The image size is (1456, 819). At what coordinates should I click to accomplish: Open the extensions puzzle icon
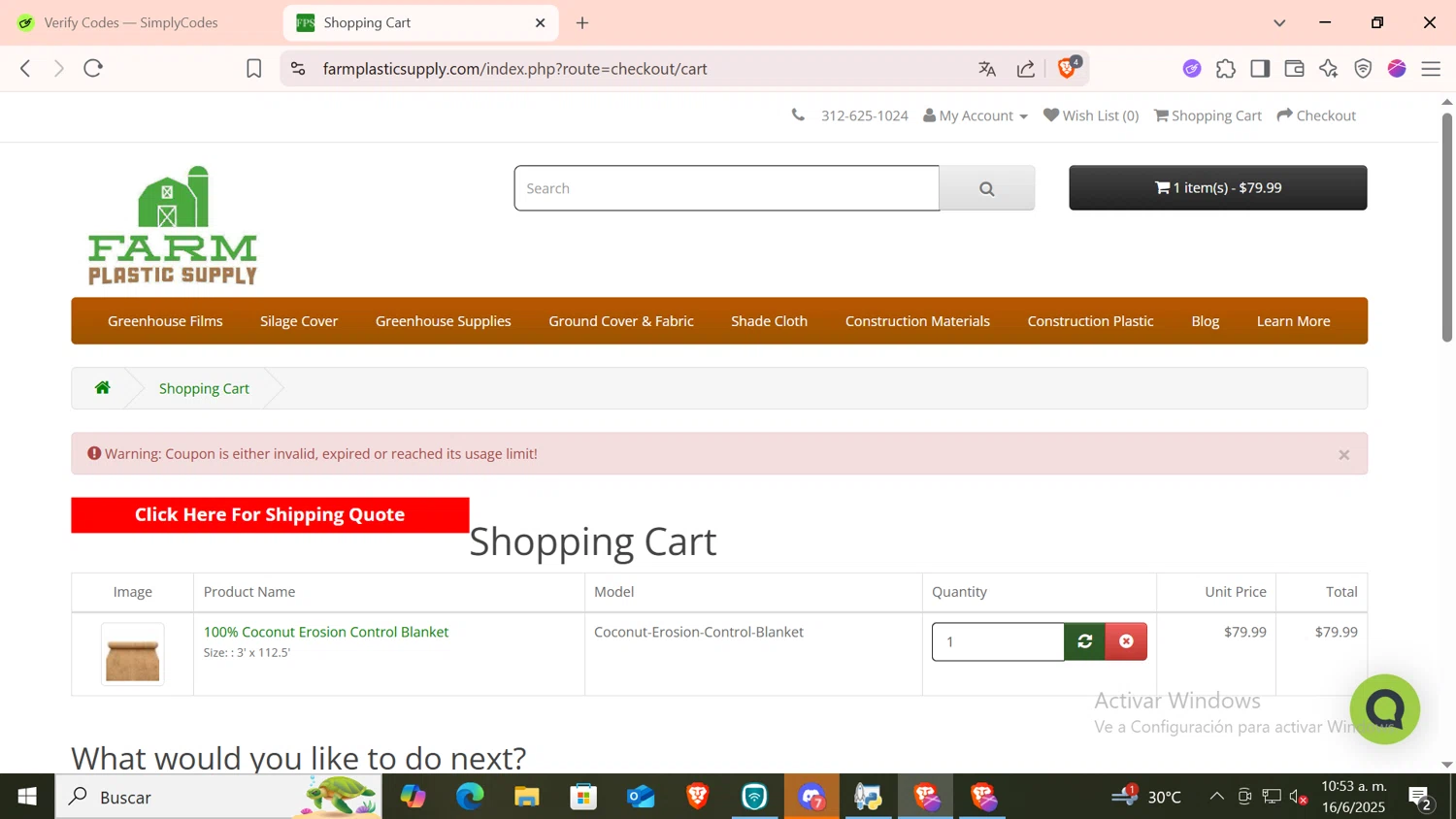click(1226, 69)
